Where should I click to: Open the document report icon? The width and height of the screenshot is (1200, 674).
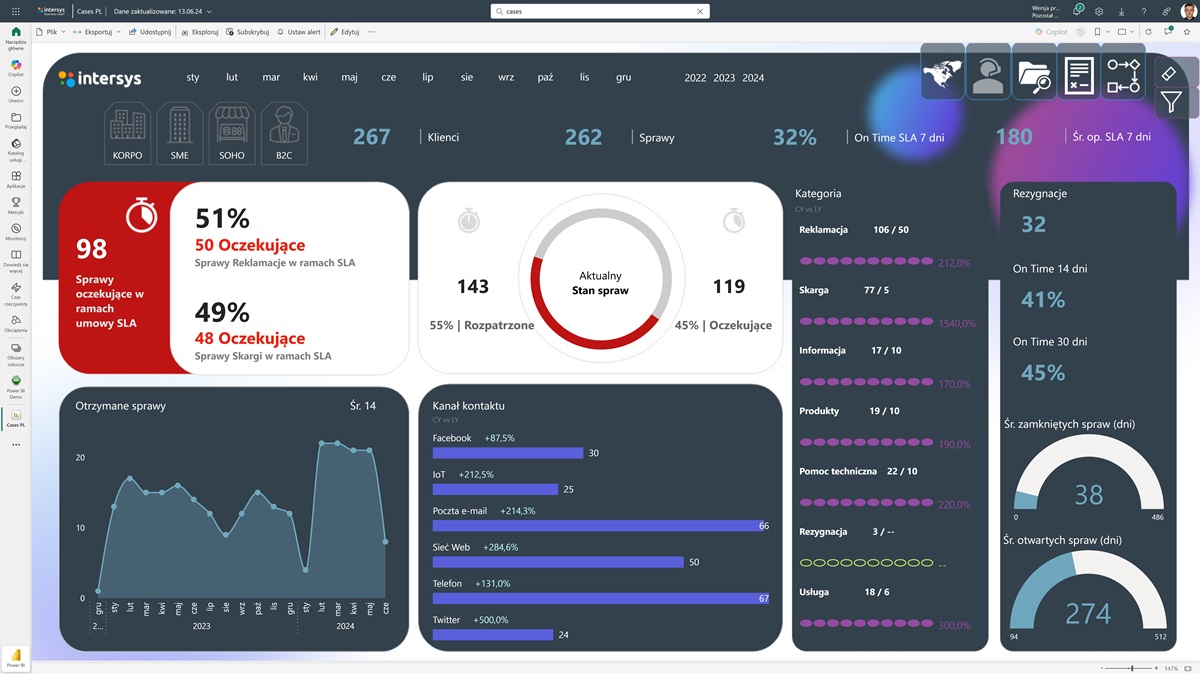click(1078, 71)
